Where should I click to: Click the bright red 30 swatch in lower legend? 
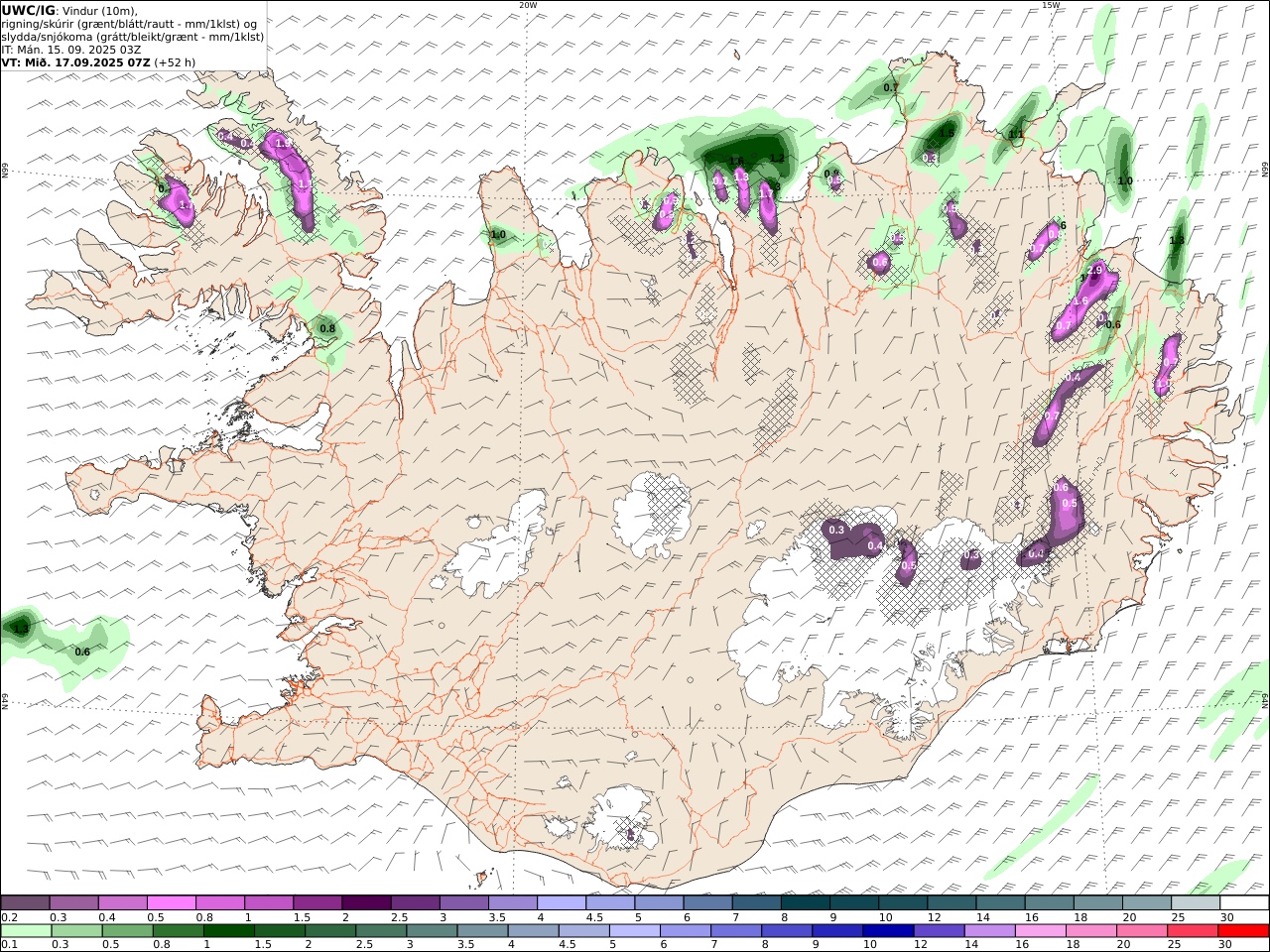[x=1244, y=930]
